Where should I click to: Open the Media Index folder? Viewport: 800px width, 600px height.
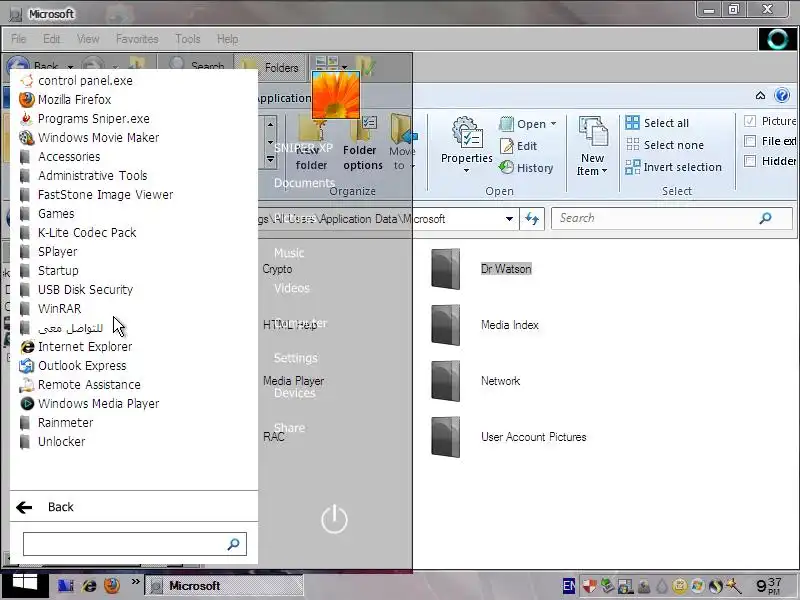485,325
